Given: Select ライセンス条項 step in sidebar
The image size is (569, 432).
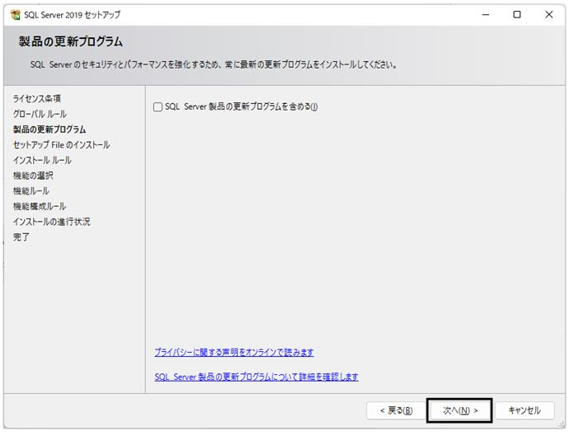Looking at the screenshot, I should [x=37, y=98].
